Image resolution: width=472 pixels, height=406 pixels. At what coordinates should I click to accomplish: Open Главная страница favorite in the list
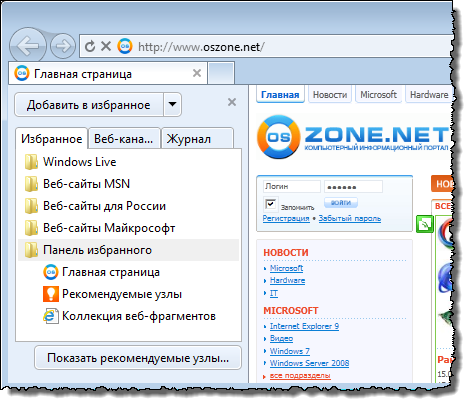click(129, 272)
